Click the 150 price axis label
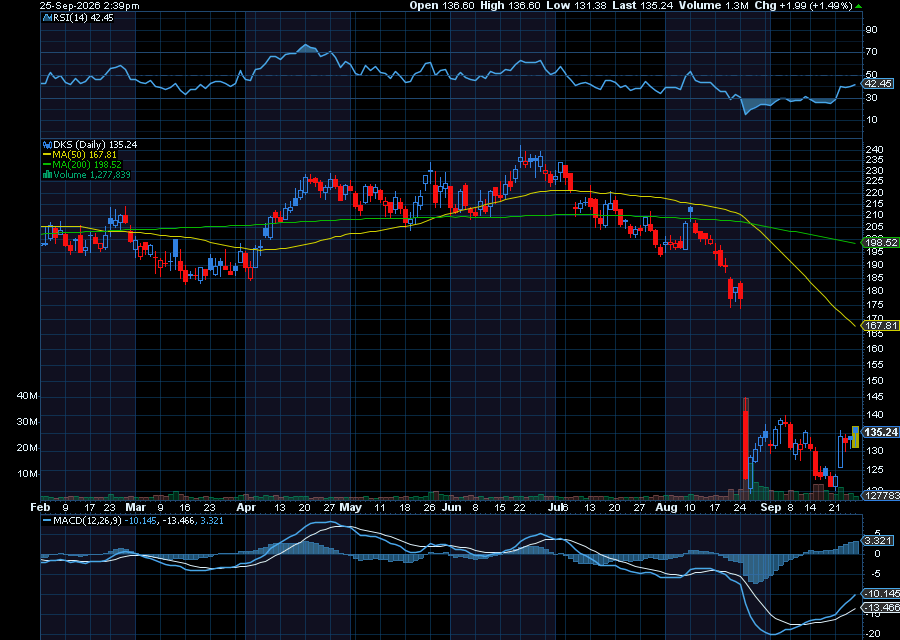This screenshot has width=900, height=640. coord(874,381)
